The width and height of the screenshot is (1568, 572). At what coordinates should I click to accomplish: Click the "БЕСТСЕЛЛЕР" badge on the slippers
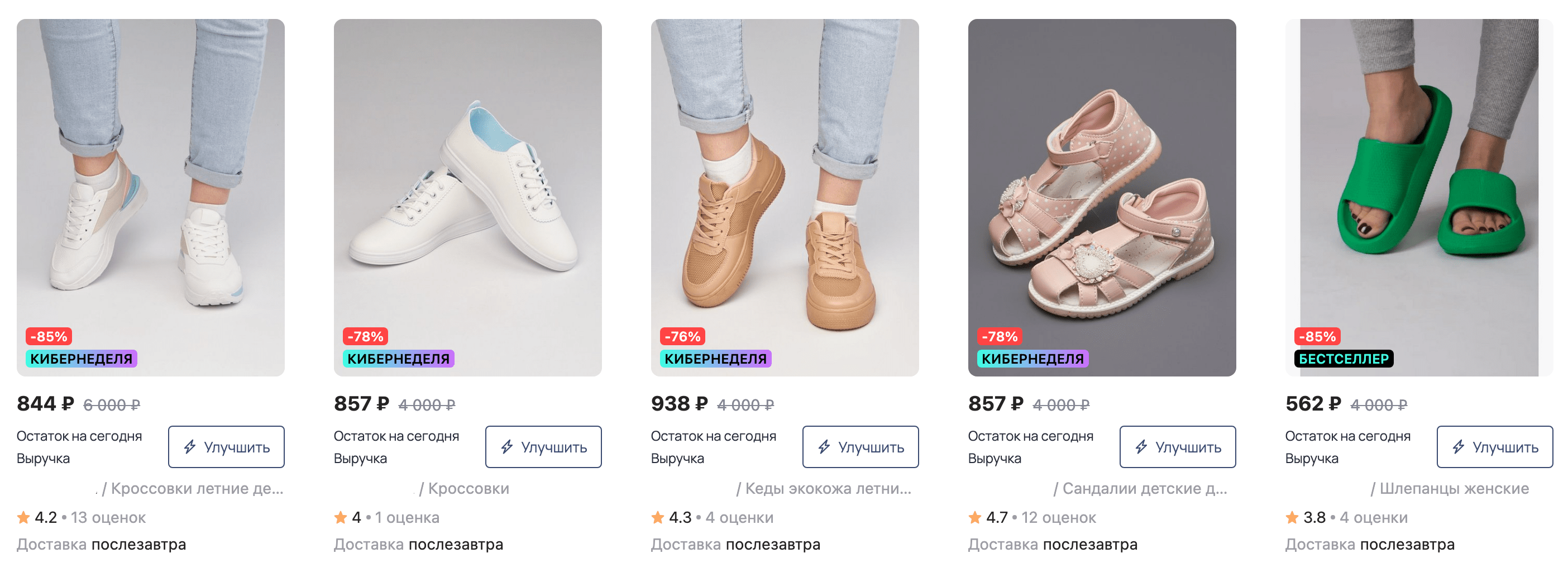tap(1344, 359)
